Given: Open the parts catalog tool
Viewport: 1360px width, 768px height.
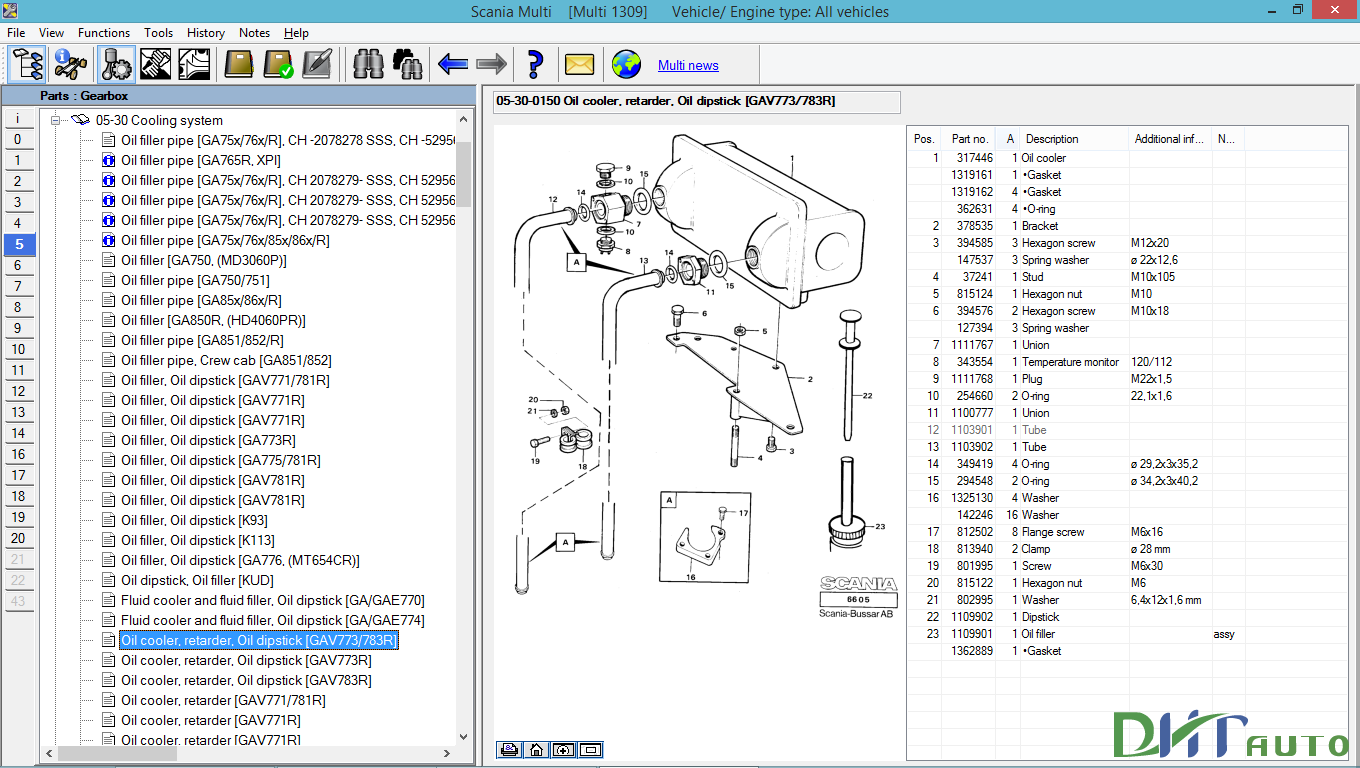Looking at the screenshot, I should tap(27, 64).
